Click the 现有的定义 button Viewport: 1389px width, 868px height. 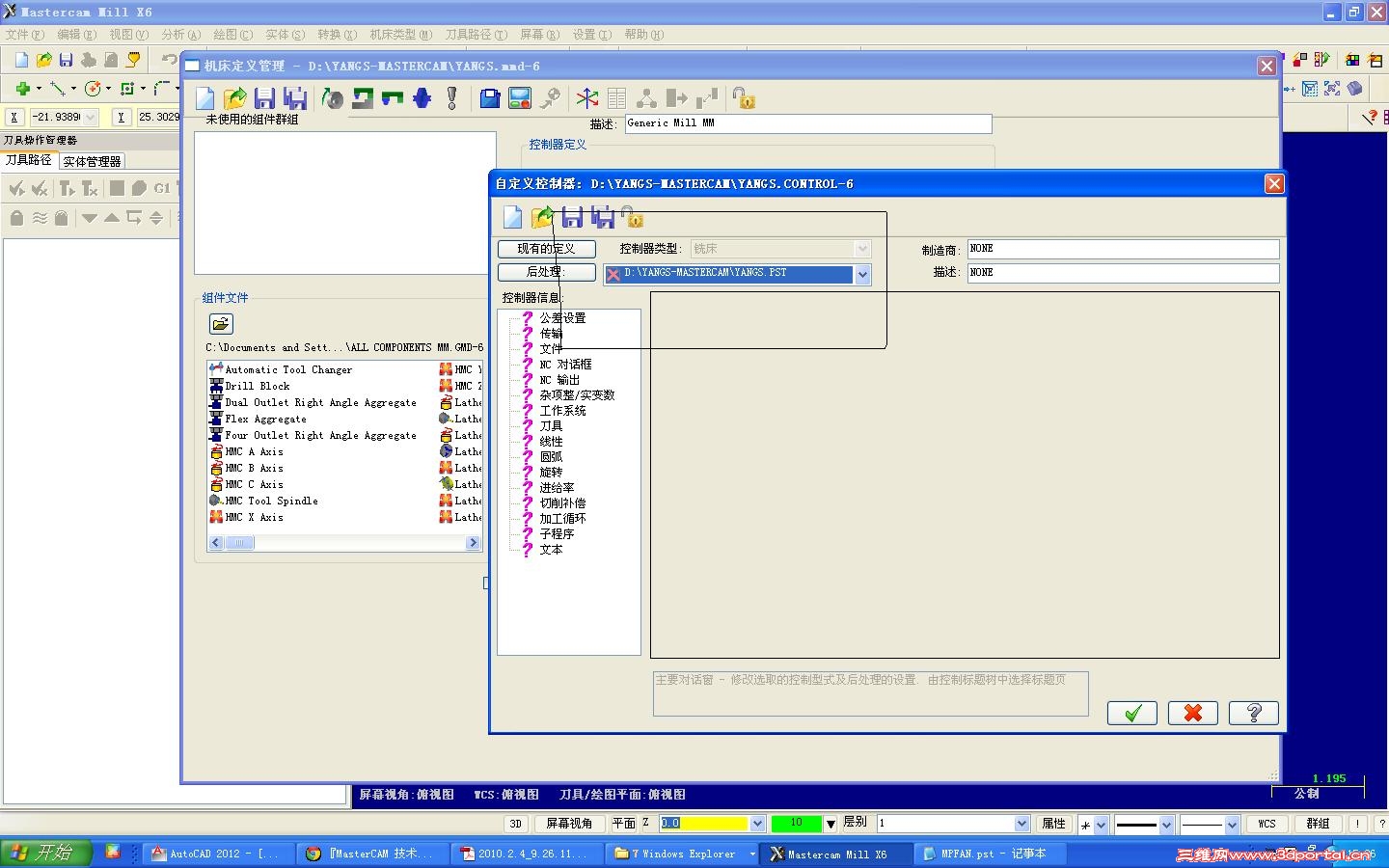pyautogui.click(x=546, y=249)
